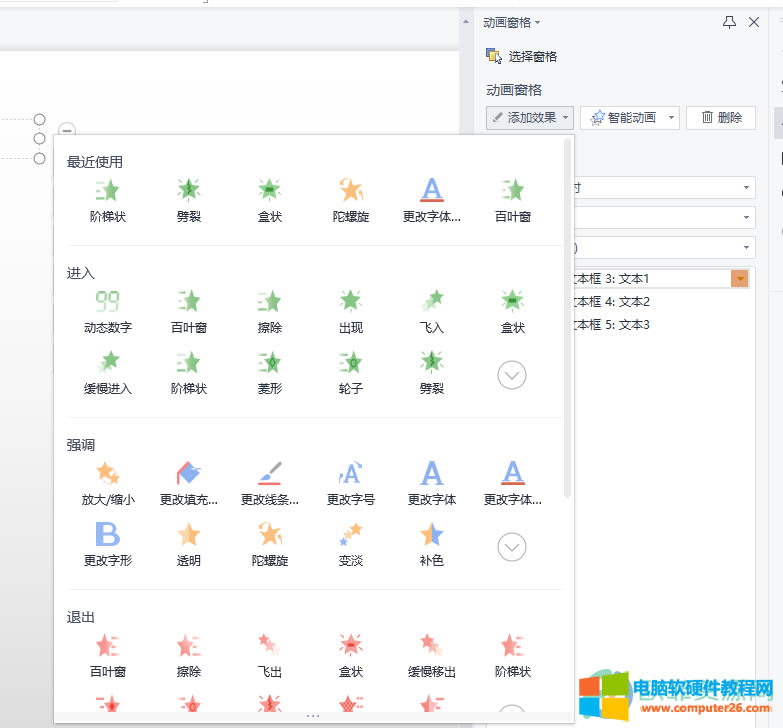Click the effects list vertical scrollbar
783x728 pixels.
point(568,320)
